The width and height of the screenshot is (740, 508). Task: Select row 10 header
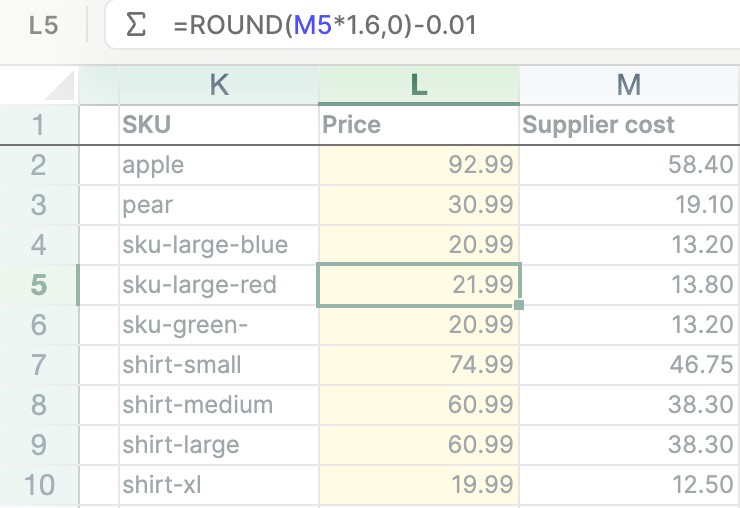point(39,485)
